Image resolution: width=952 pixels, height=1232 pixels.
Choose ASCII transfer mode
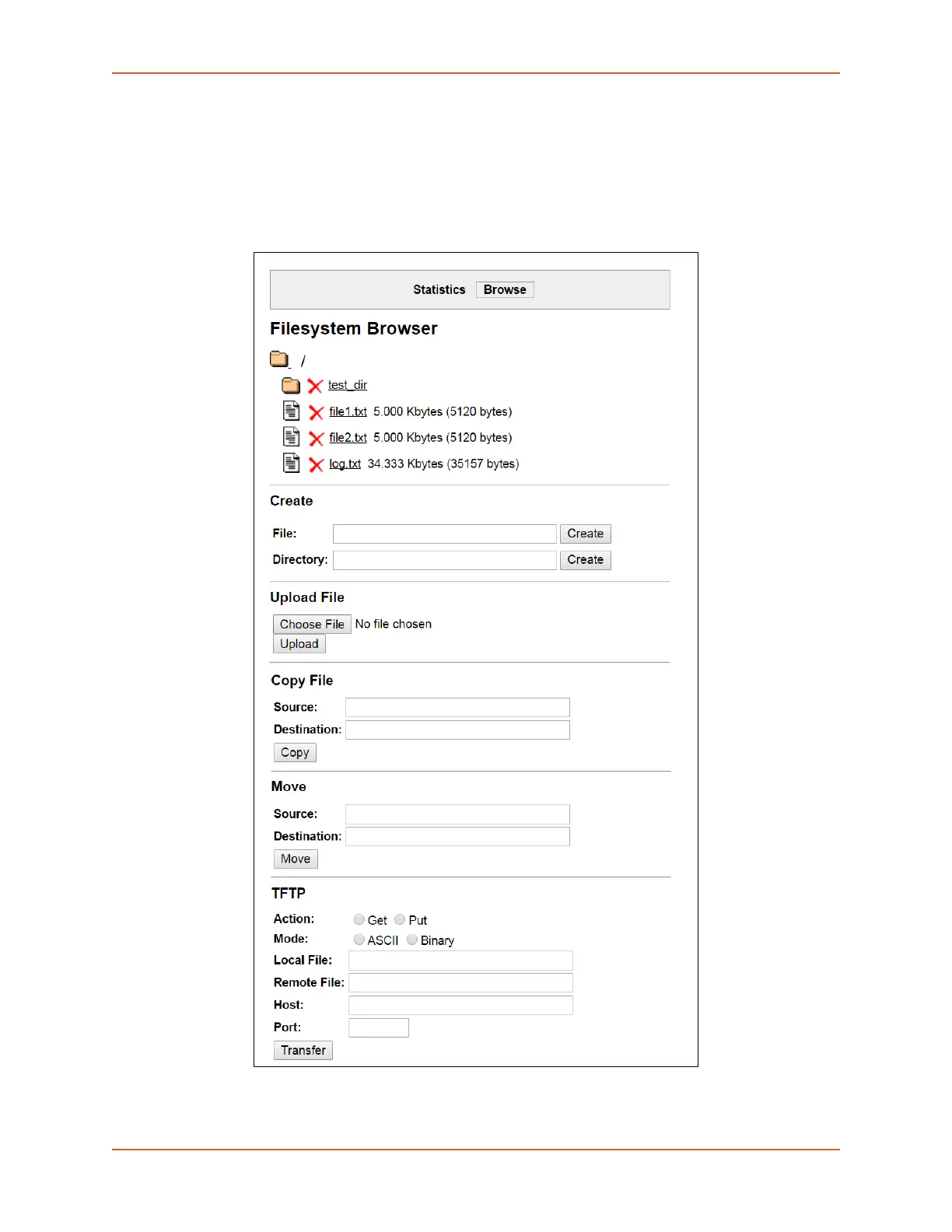pos(359,940)
